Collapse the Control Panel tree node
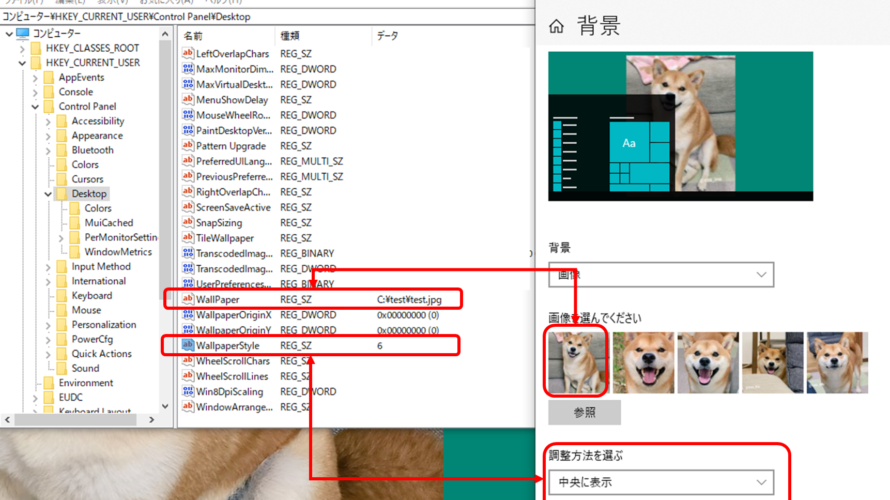Screen dimensions: 890x500 coord(35,107)
